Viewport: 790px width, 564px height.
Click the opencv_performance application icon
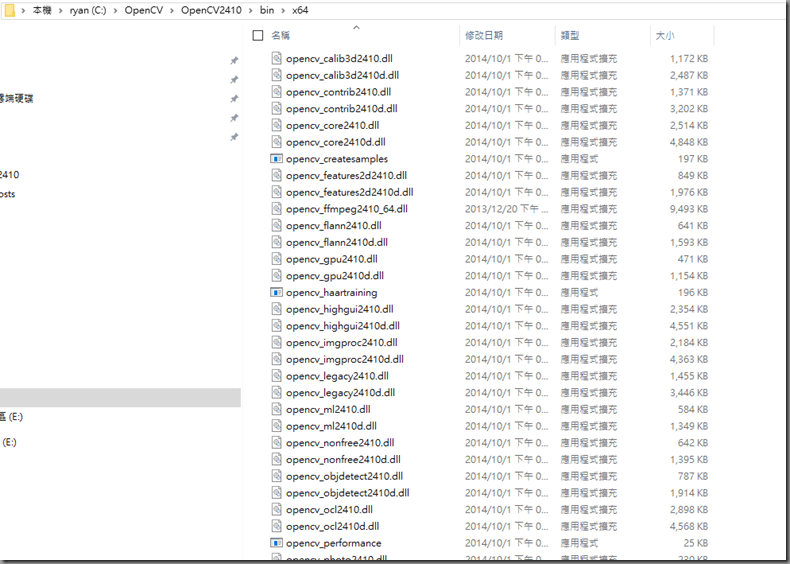276,543
